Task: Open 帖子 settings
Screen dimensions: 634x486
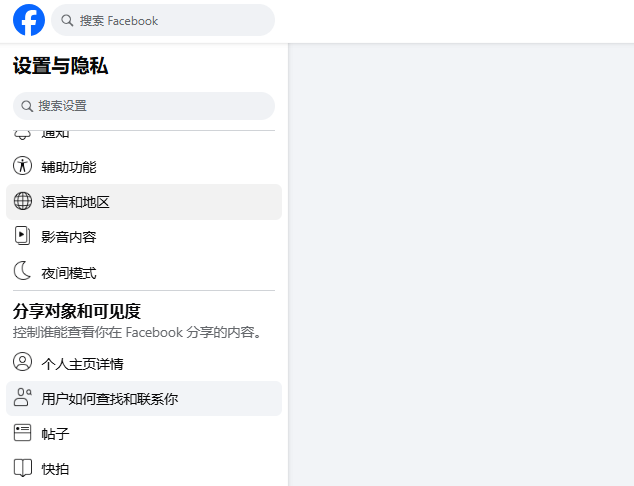Action: coord(144,434)
